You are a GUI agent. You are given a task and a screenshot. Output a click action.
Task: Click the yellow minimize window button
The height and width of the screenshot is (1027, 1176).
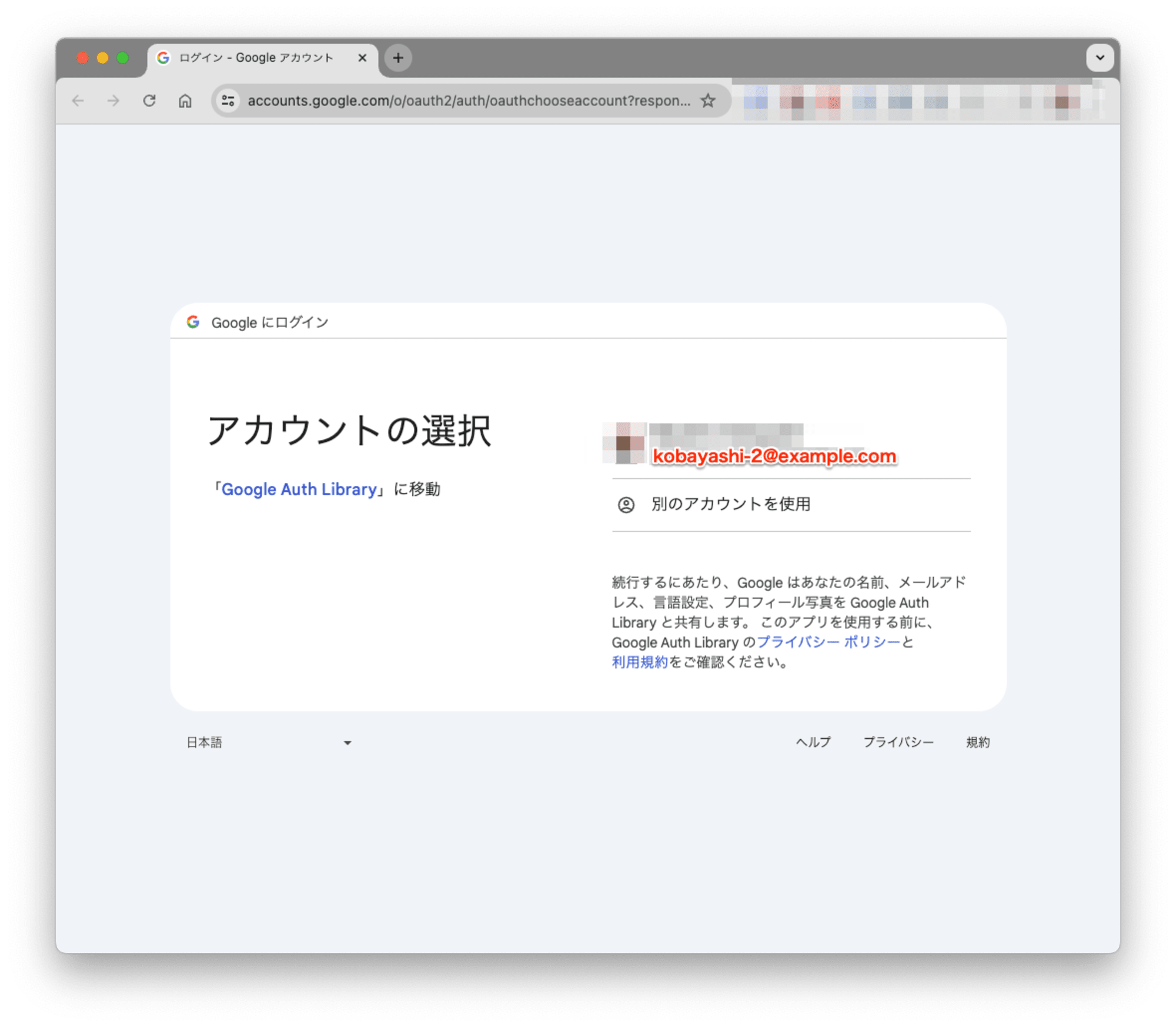(x=102, y=58)
